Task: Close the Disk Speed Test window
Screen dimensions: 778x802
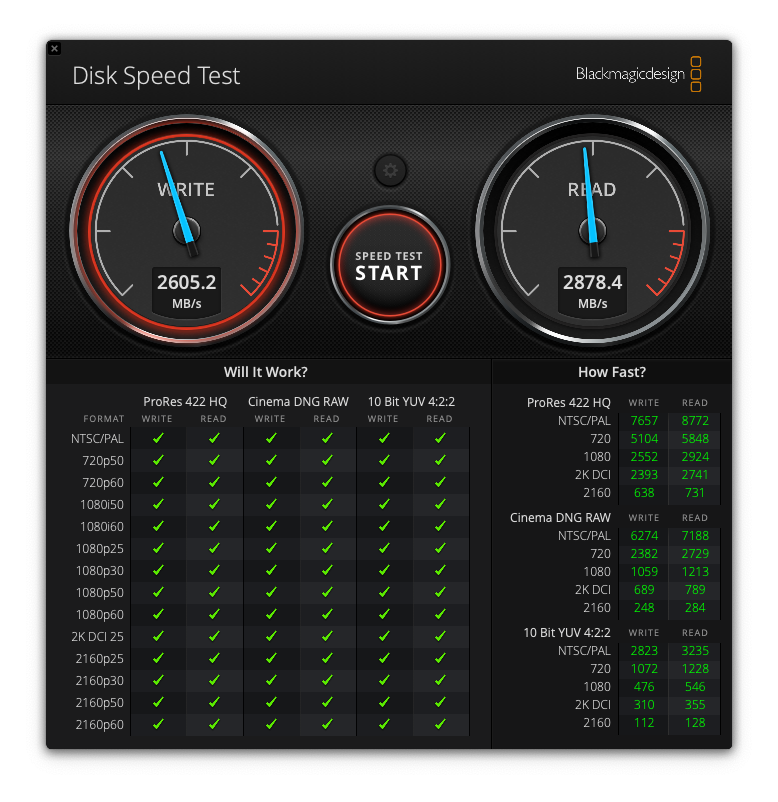Action: coord(54,49)
